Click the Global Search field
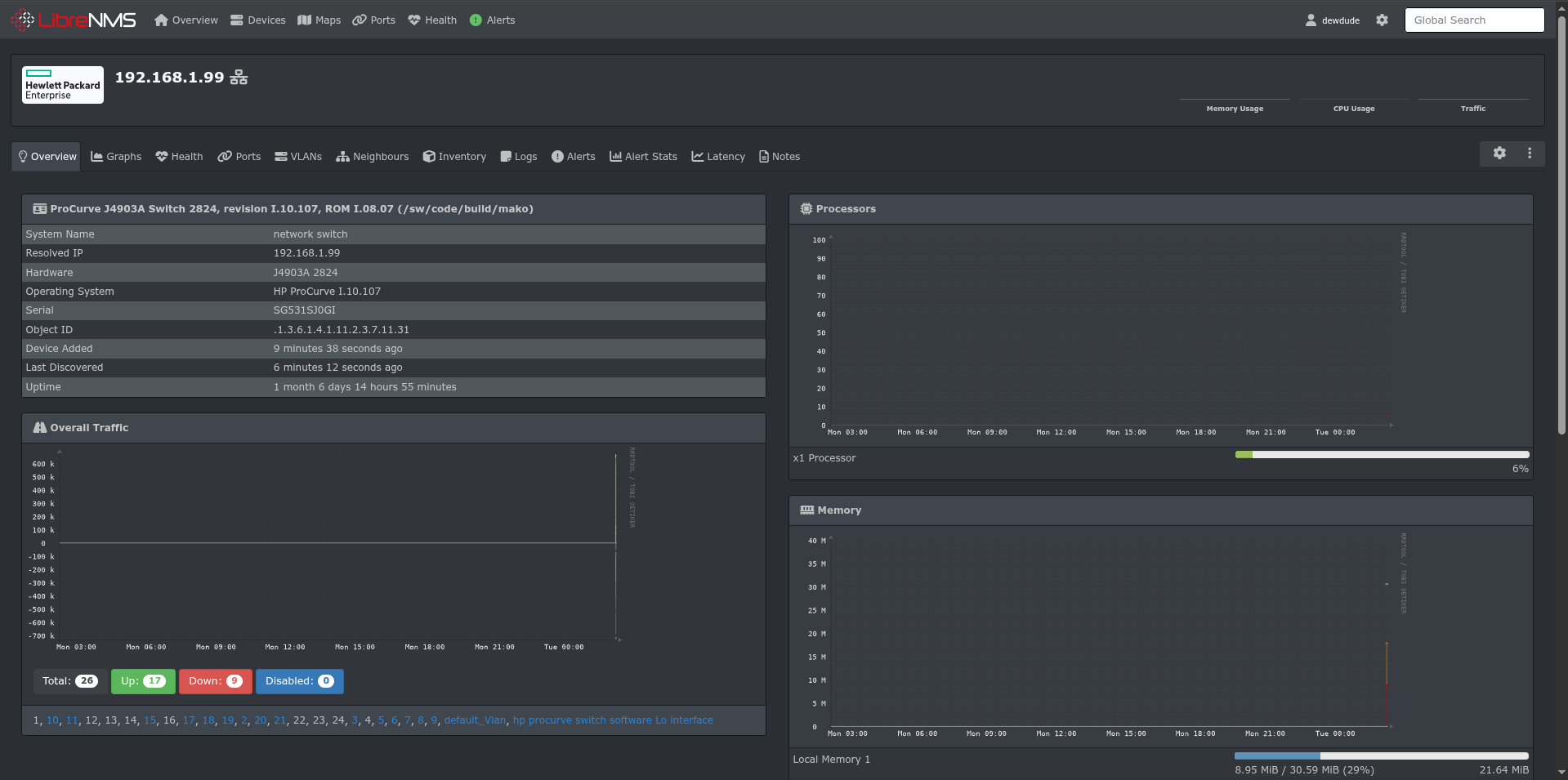 [x=1474, y=20]
